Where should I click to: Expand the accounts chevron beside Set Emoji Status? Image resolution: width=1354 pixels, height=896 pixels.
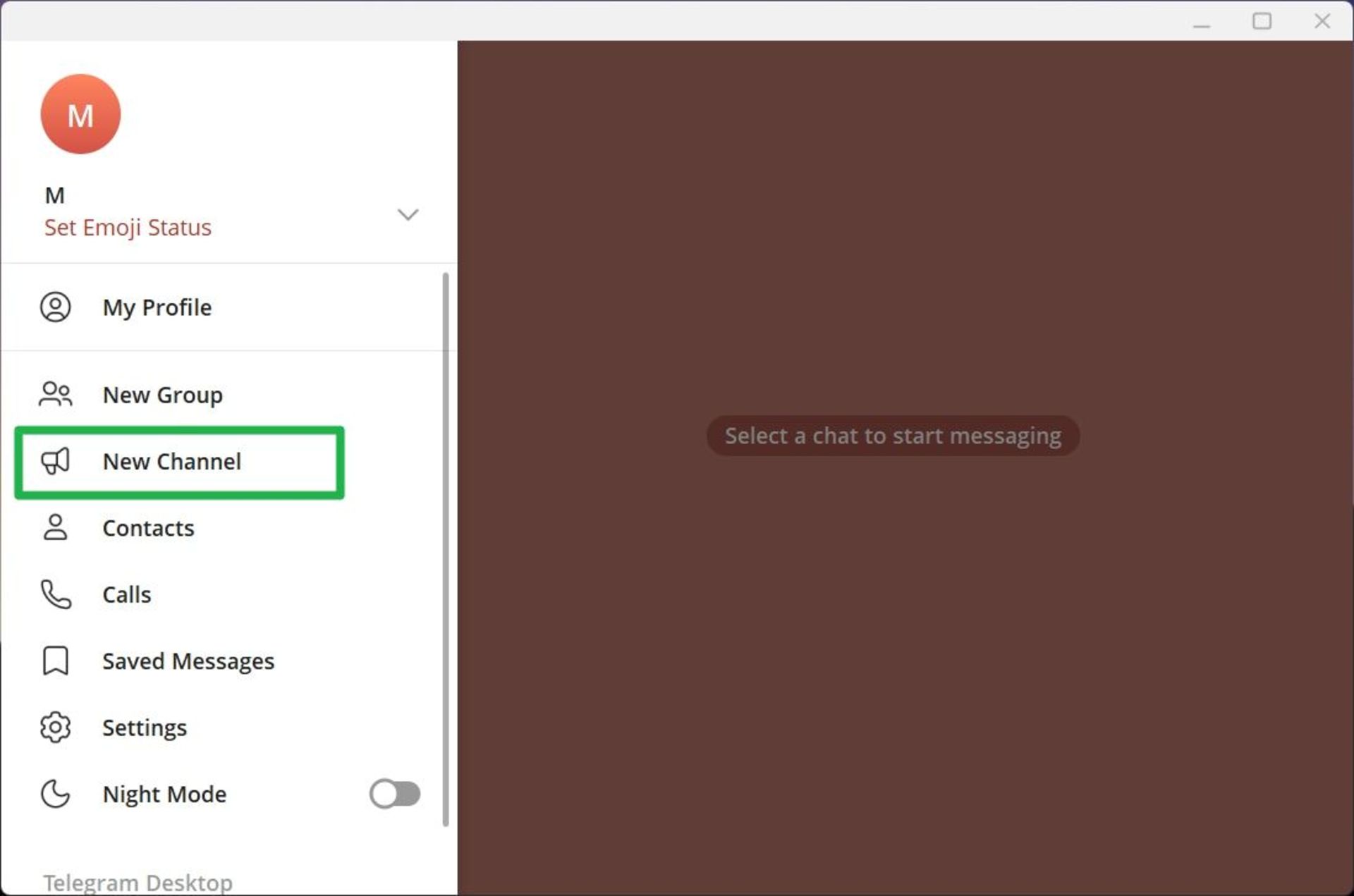(408, 214)
